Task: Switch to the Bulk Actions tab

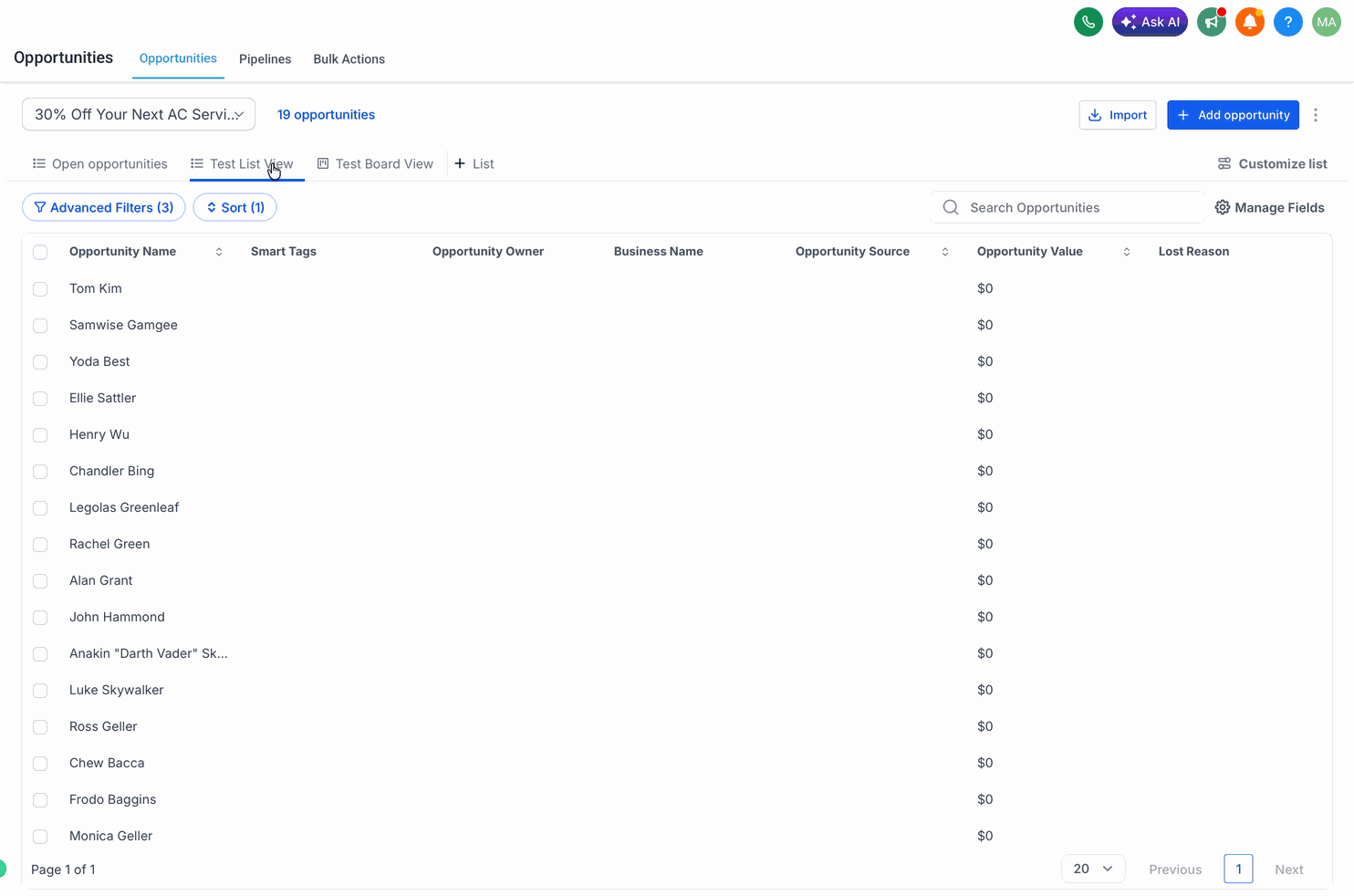Action: click(x=349, y=59)
